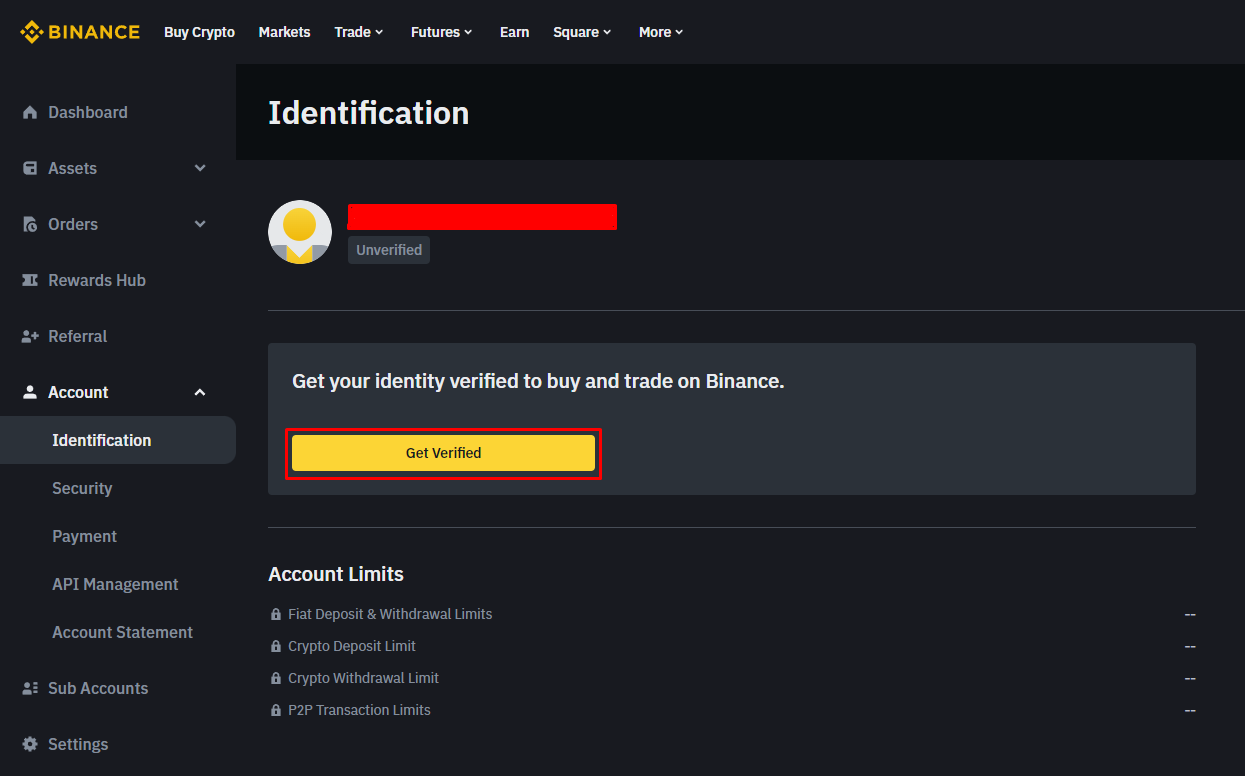1245x776 pixels.
Task: Open the Futures dropdown menu
Action: click(x=442, y=32)
